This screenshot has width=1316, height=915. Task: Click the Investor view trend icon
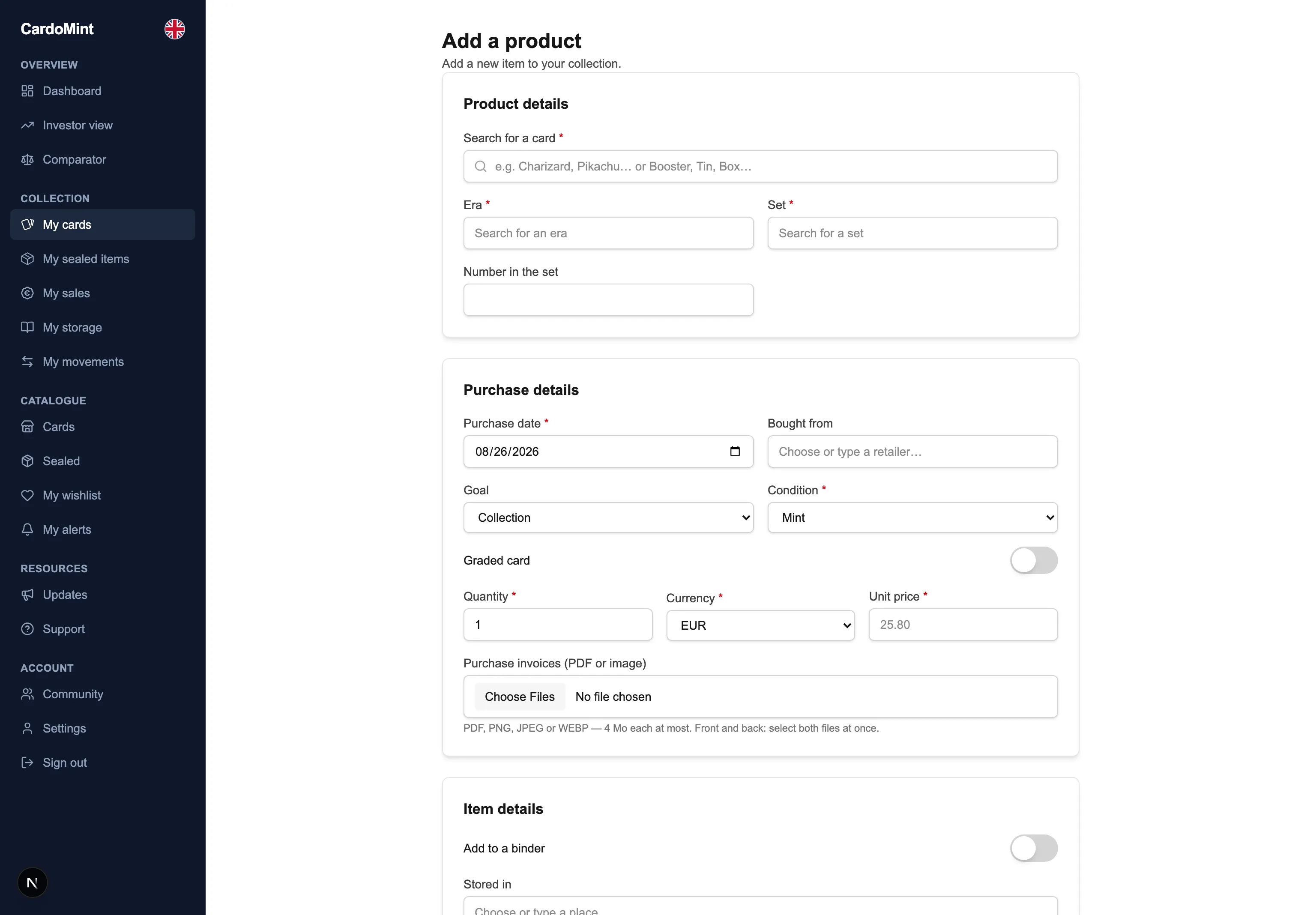(27, 126)
